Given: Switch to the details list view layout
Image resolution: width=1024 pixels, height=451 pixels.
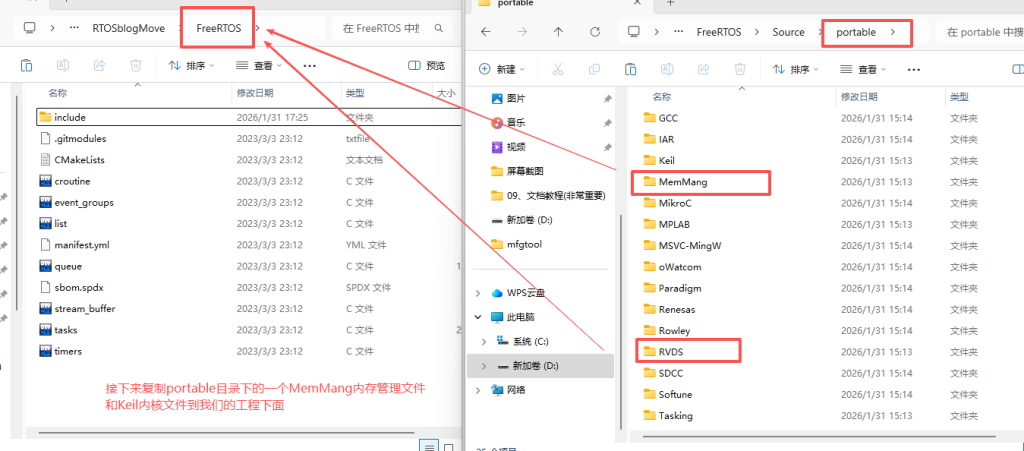Looking at the screenshot, I should coord(427,445).
